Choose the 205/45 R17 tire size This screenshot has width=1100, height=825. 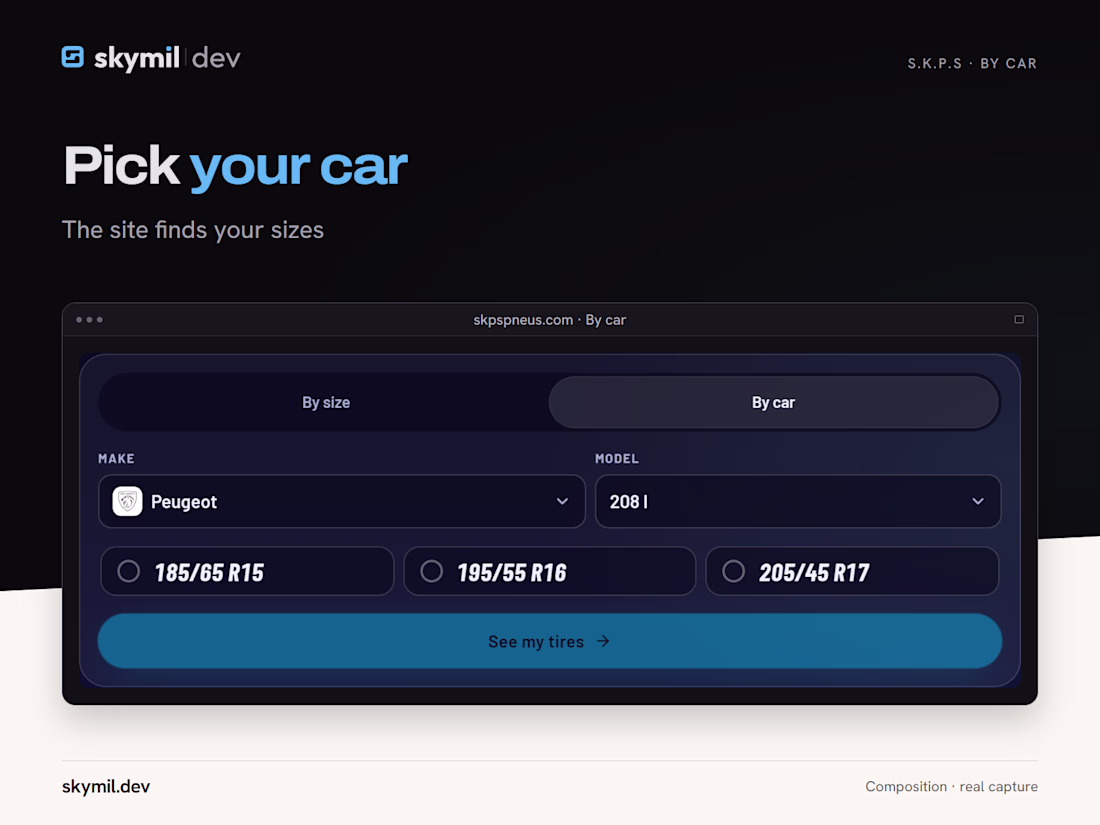point(852,572)
